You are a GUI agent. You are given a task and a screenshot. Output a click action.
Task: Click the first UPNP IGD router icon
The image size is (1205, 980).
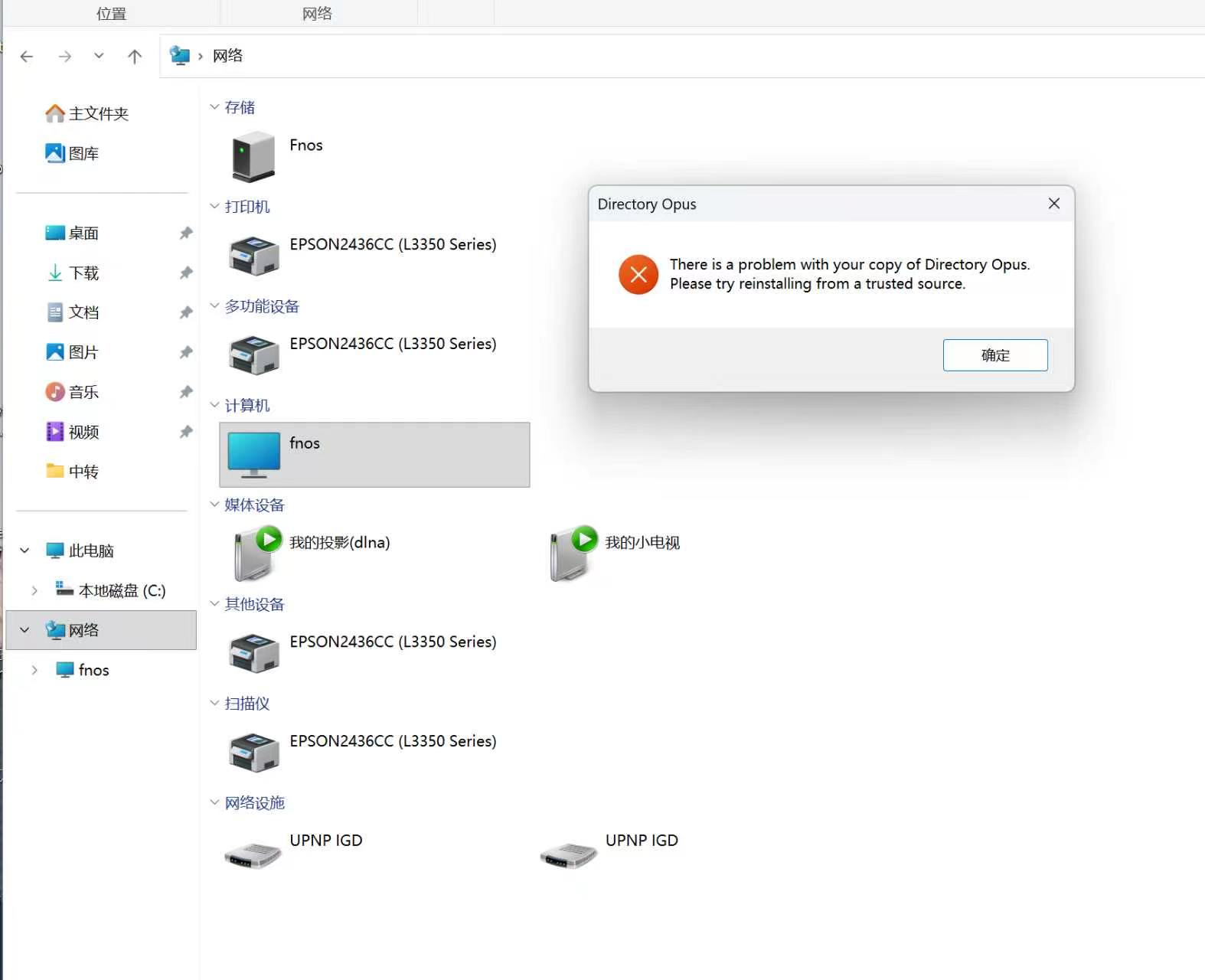253,854
